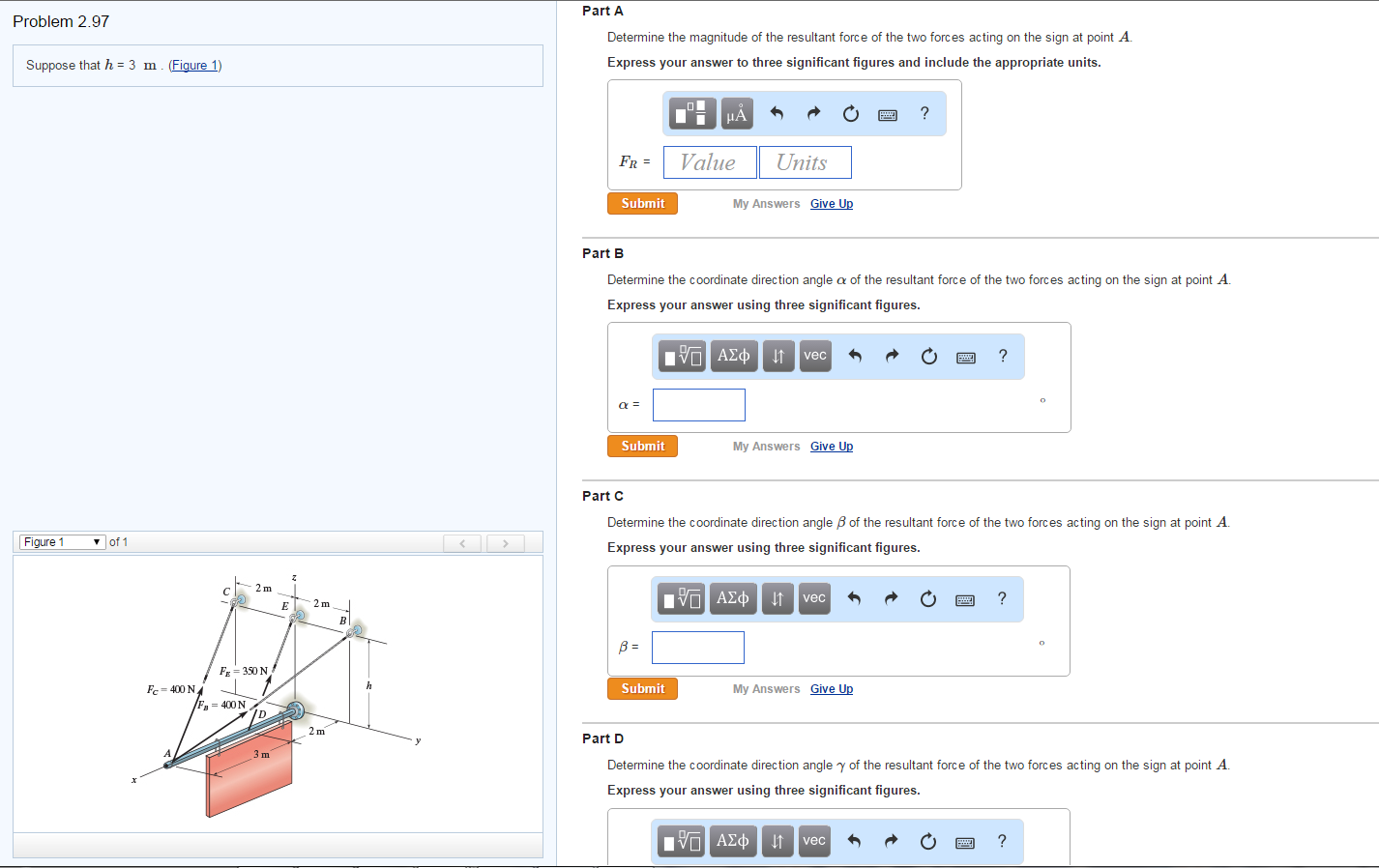Submit the answer for Part B
1379x868 pixels.
[641, 446]
